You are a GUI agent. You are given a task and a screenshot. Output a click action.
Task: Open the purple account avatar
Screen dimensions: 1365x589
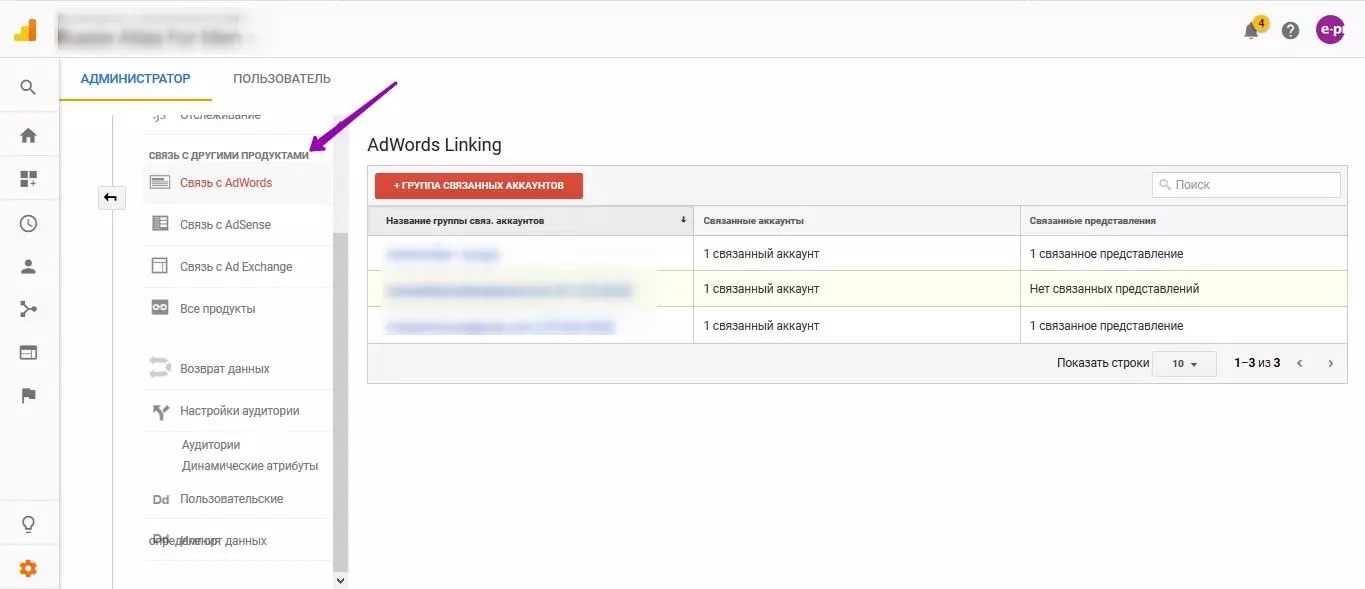coord(1330,30)
